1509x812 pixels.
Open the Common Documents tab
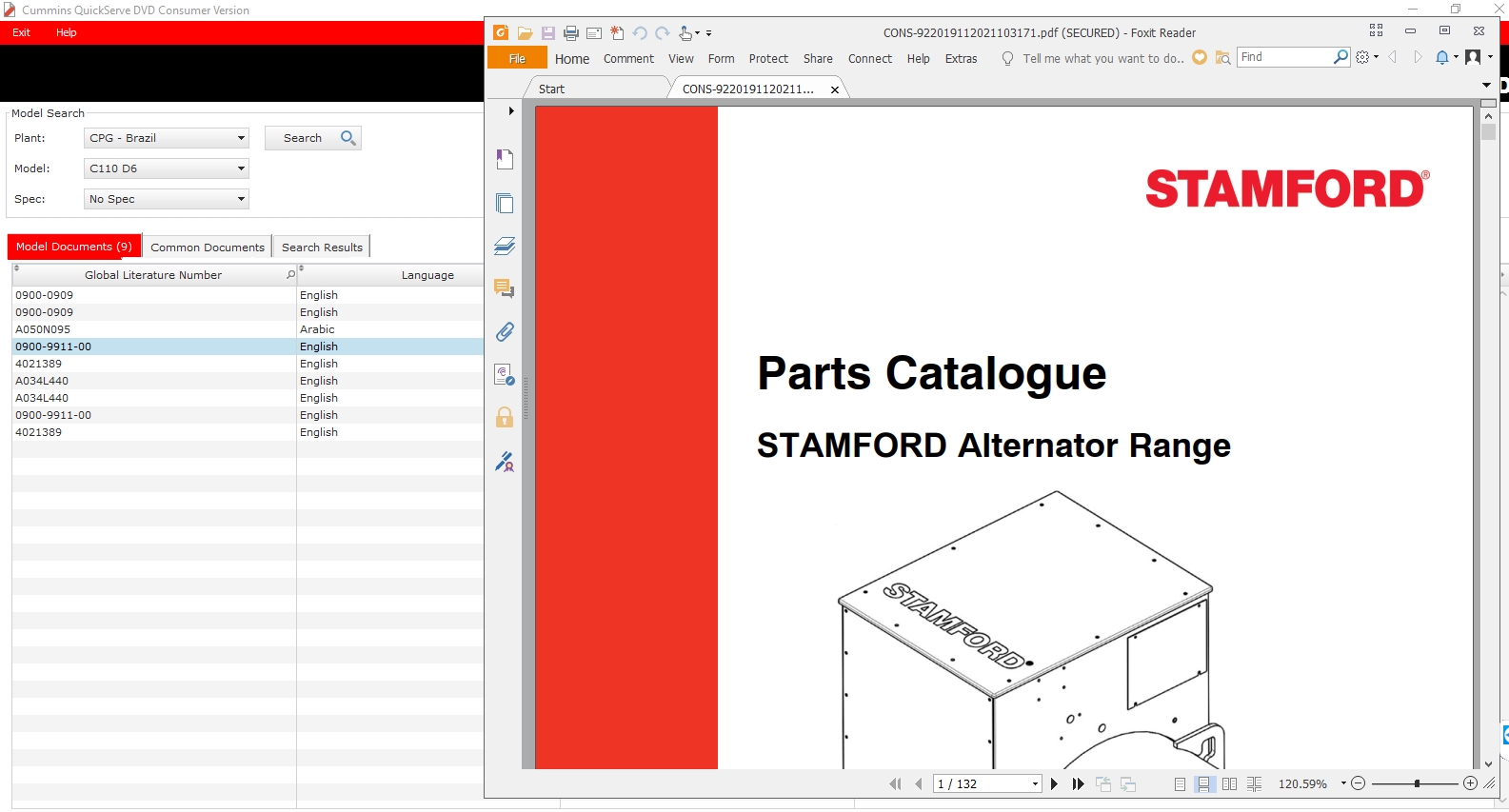pyautogui.click(x=208, y=248)
